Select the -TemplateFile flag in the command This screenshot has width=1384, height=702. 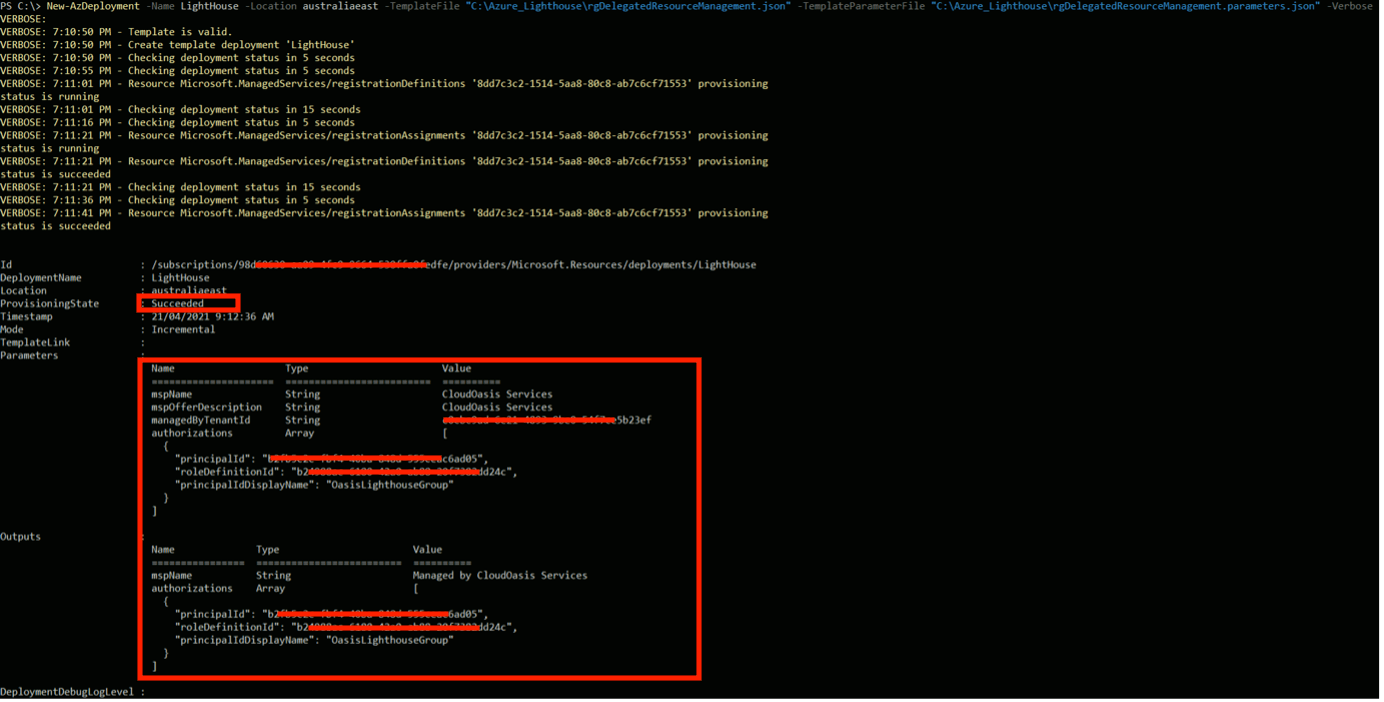pyautogui.click(x=418, y=6)
